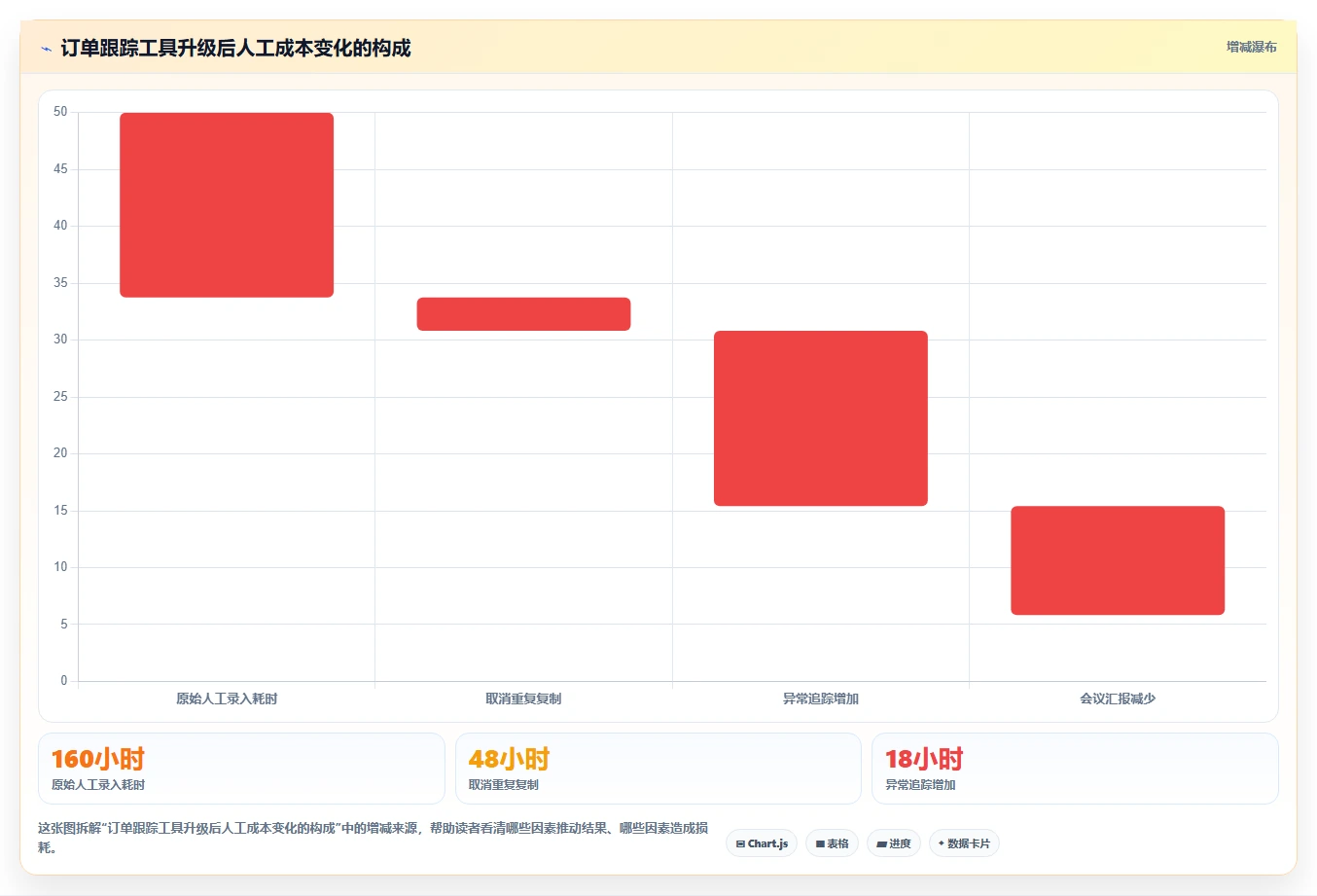Image resolution: width=1317 pixels, height=896 pixels.
Task: Click the 会议汇报减少 red waterfall bar
Action: tap(1118, 560)
